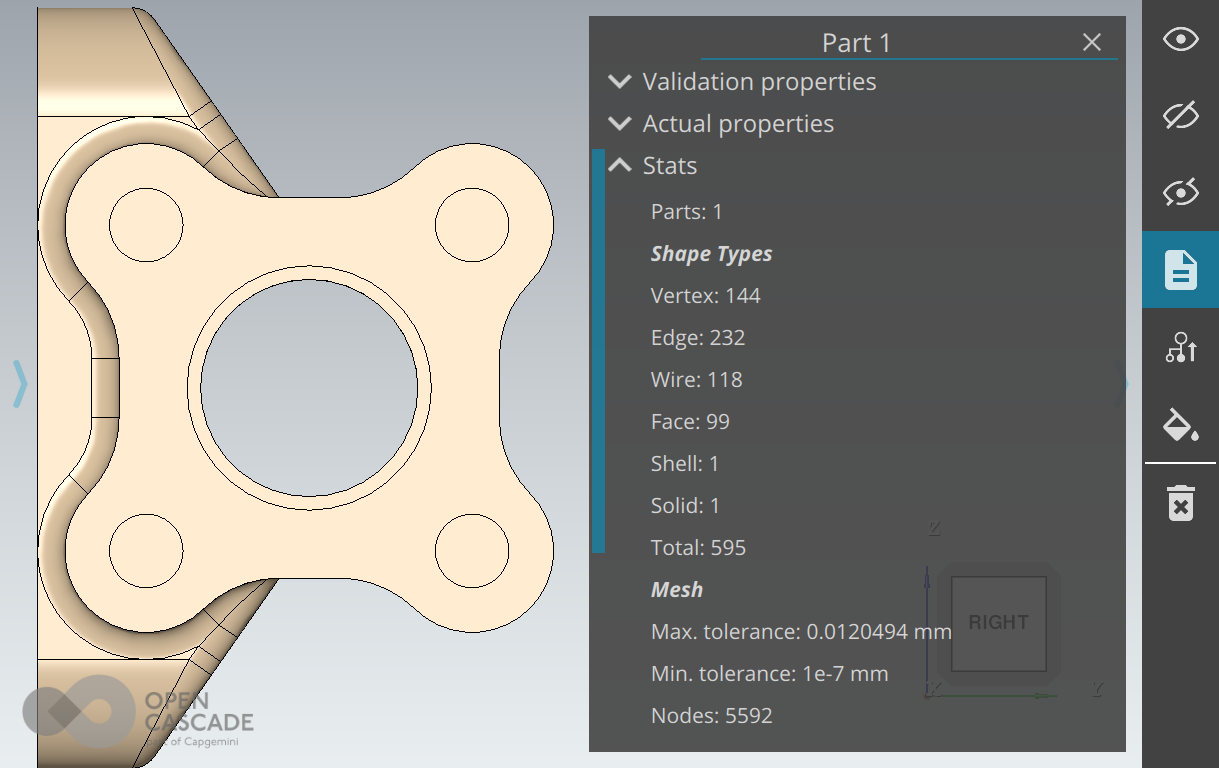Open left side panel with blue arrow
The height and width of the screenshot is (768, 1219).
tap(19, 384)
